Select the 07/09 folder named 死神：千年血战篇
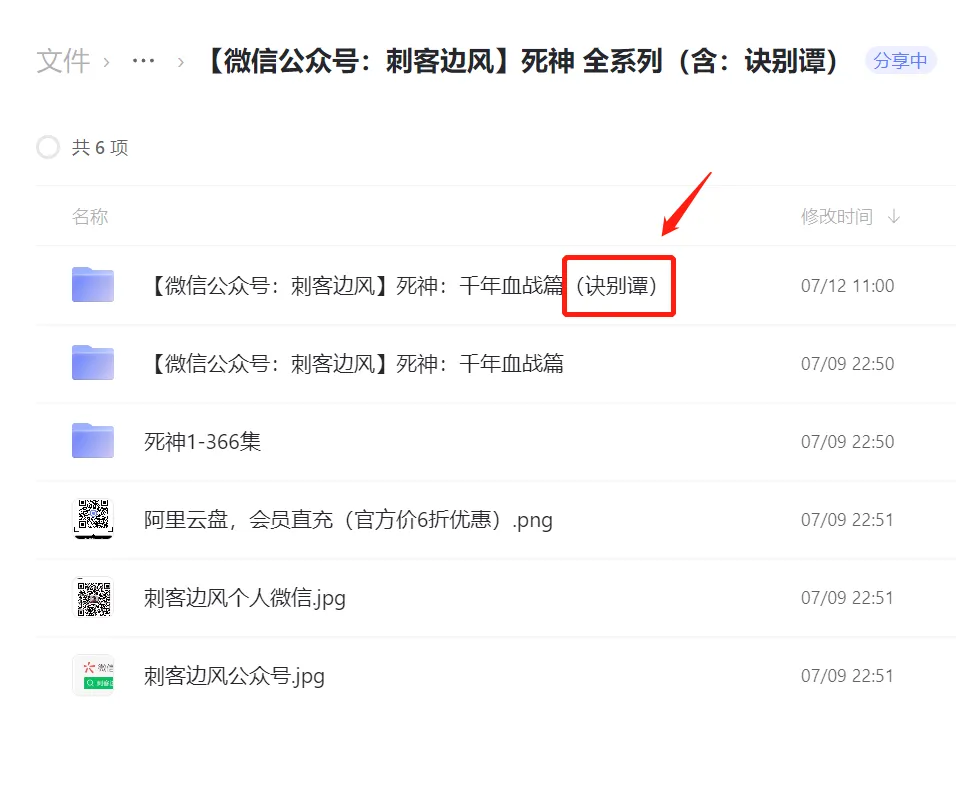956x811 pixels. [x=354, y=363]
